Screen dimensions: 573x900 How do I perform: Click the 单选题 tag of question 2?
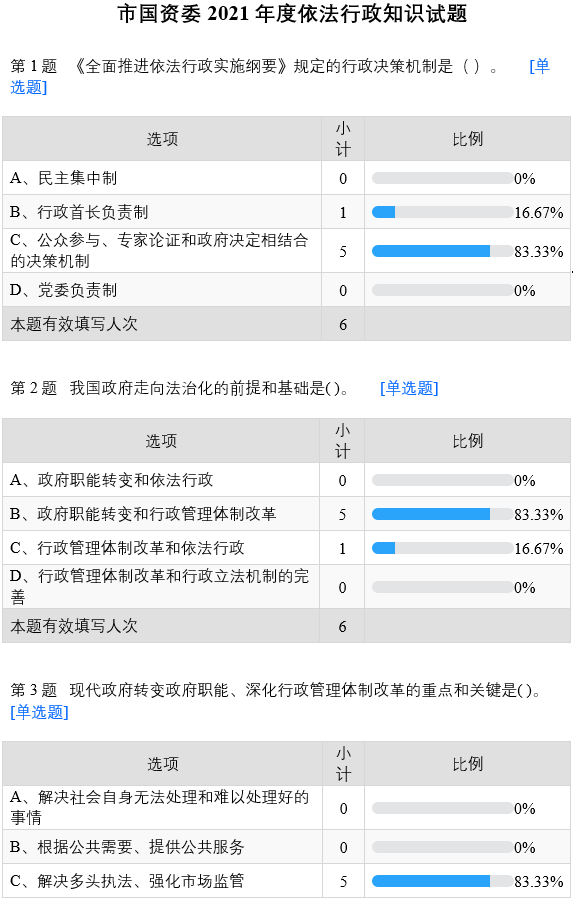tap(409, 389)
